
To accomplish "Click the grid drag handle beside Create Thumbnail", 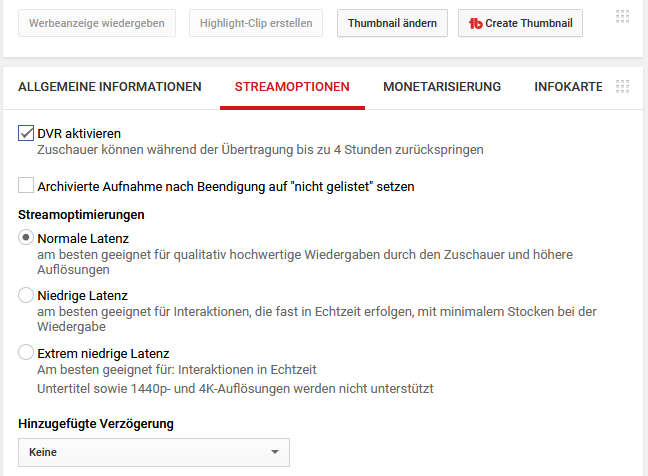I will pos(623,17).
